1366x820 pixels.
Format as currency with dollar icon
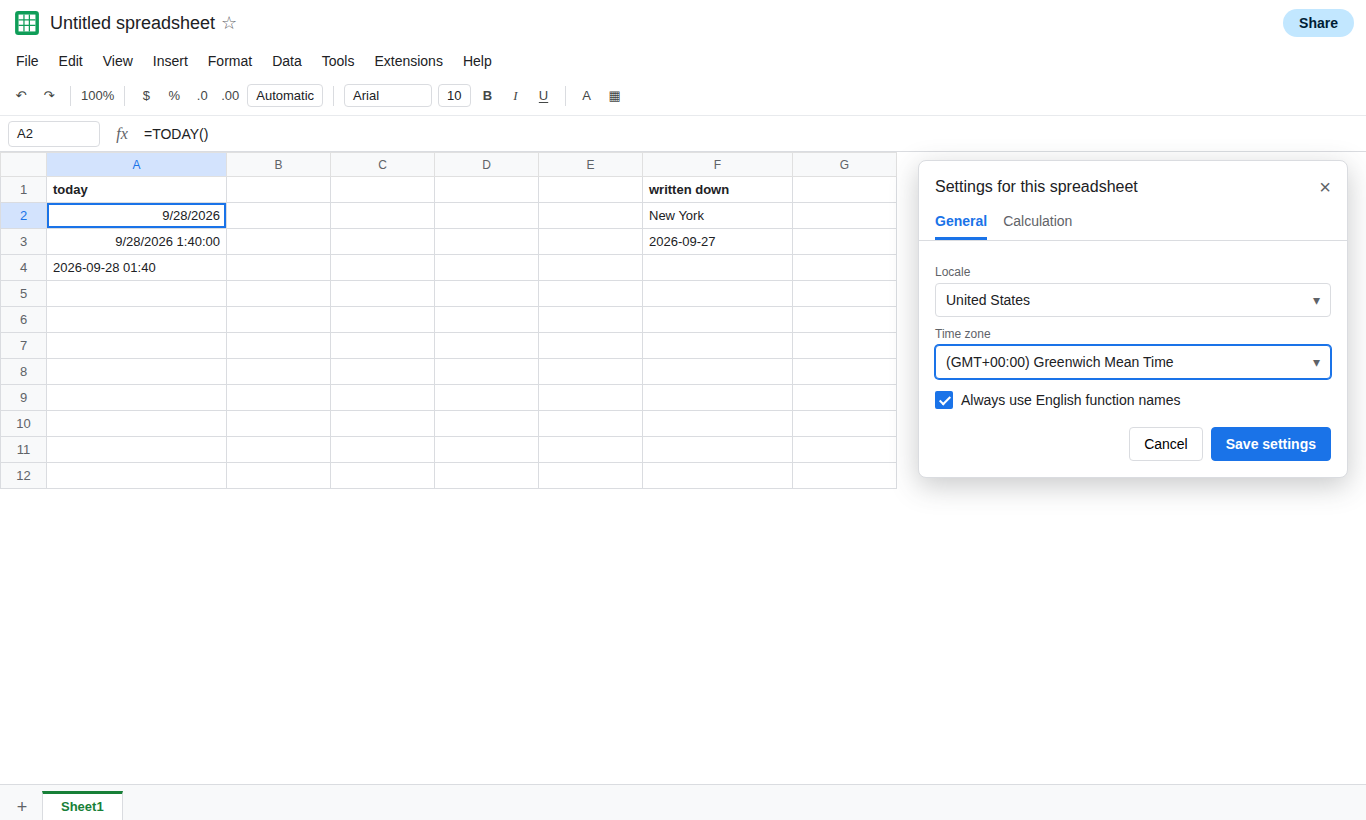point(146,96)
